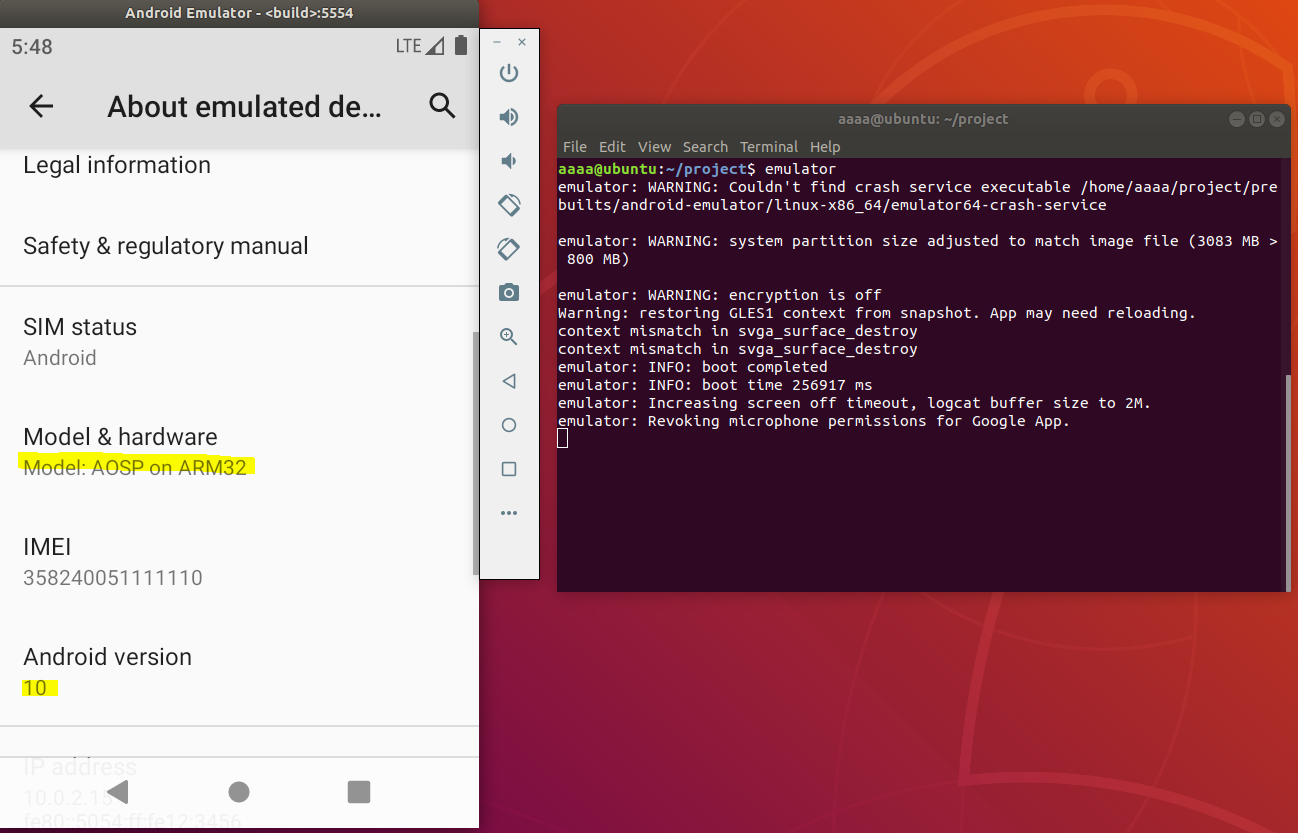Click the terminal window scrollbar
Image resolution: width=1298 pixels, height=833 pixels.
coord(1287,482)
